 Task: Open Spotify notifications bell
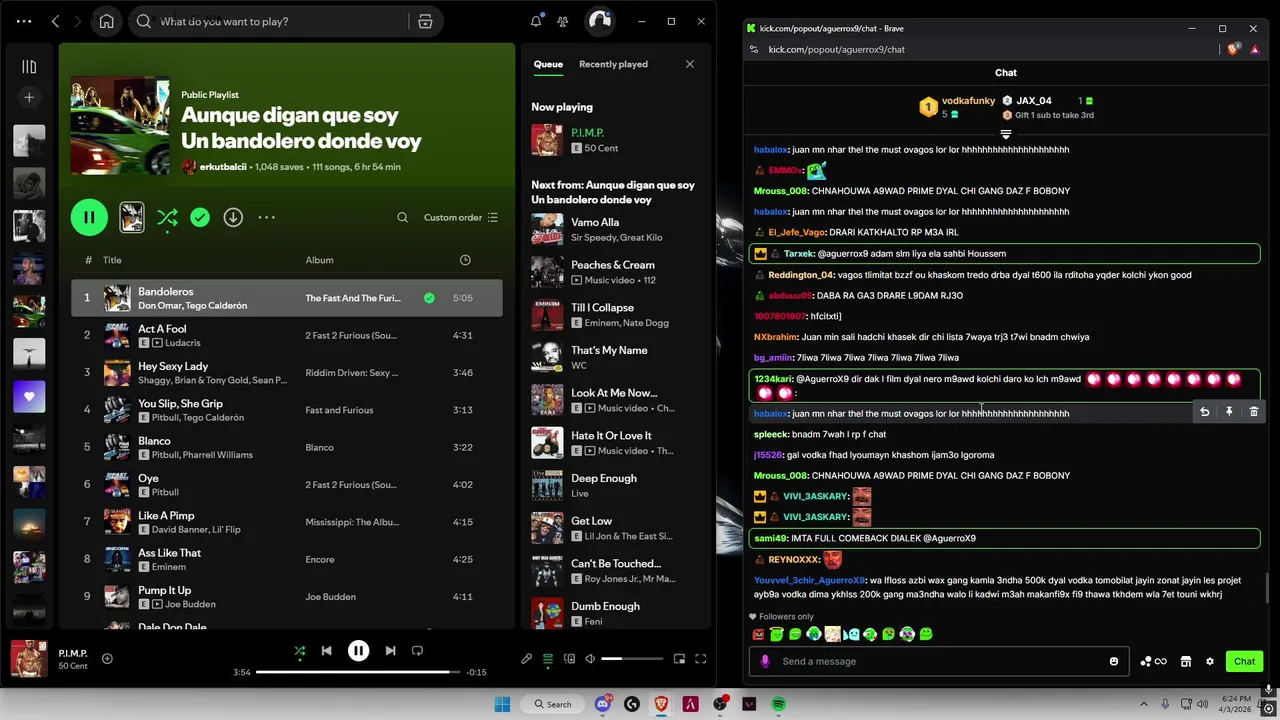(536, 21)
